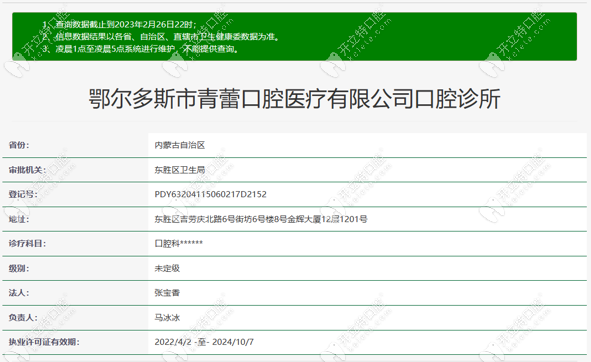Select the value 内蒙古自治区

(x=180, y=145)
